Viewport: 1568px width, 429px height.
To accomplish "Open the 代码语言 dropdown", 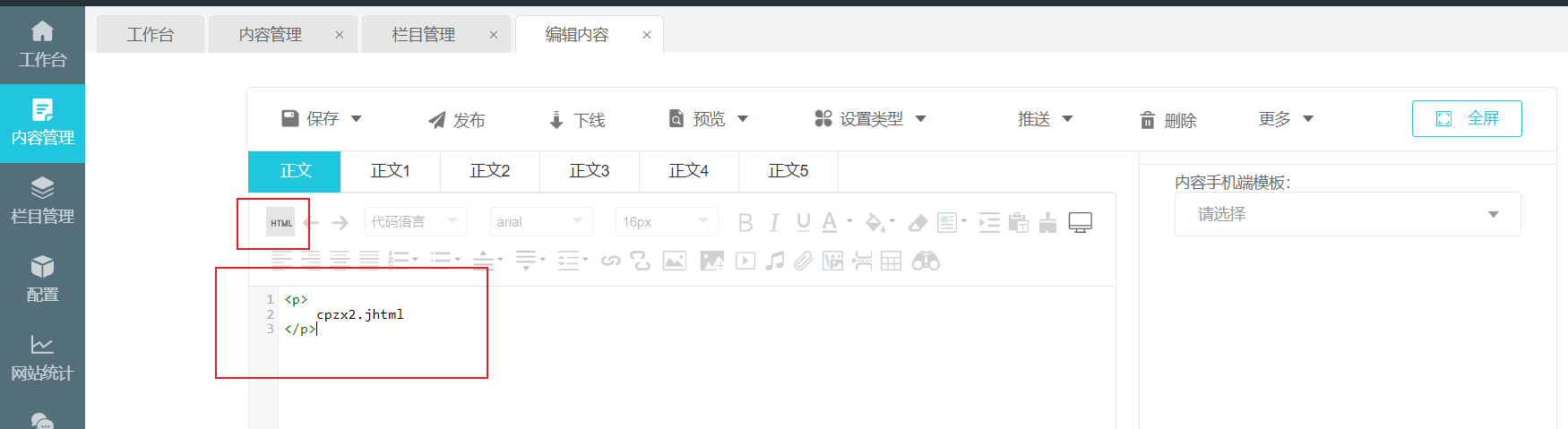I will pos(416,221).
